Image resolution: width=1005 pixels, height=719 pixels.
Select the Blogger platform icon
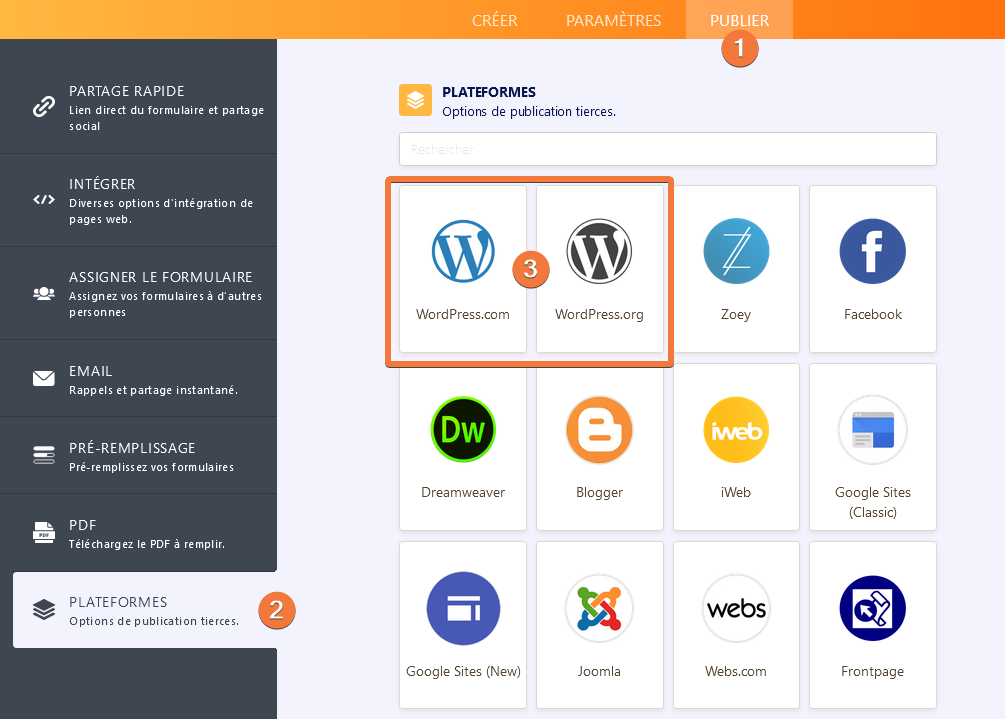(x=599, y=429)
